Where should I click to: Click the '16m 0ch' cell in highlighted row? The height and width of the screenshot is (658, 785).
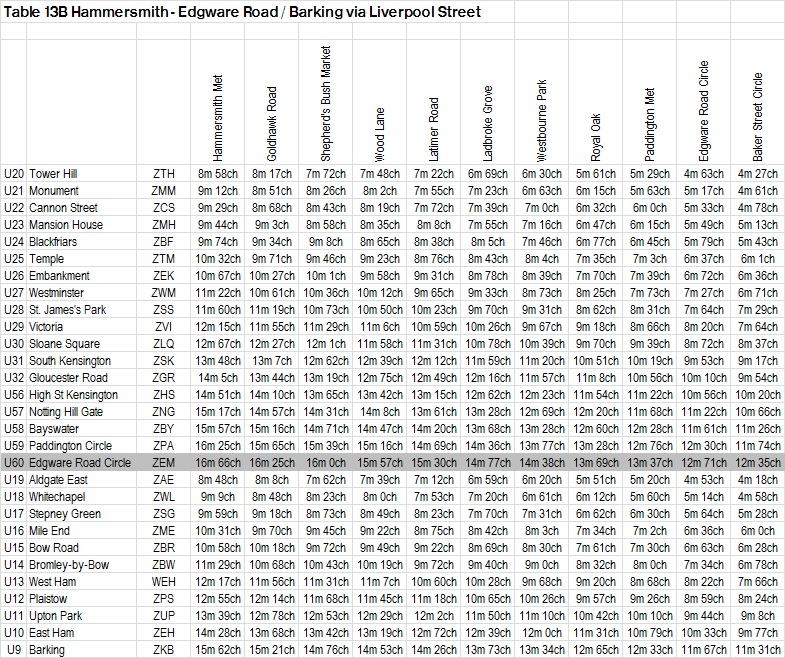click(x=325, y=463)
